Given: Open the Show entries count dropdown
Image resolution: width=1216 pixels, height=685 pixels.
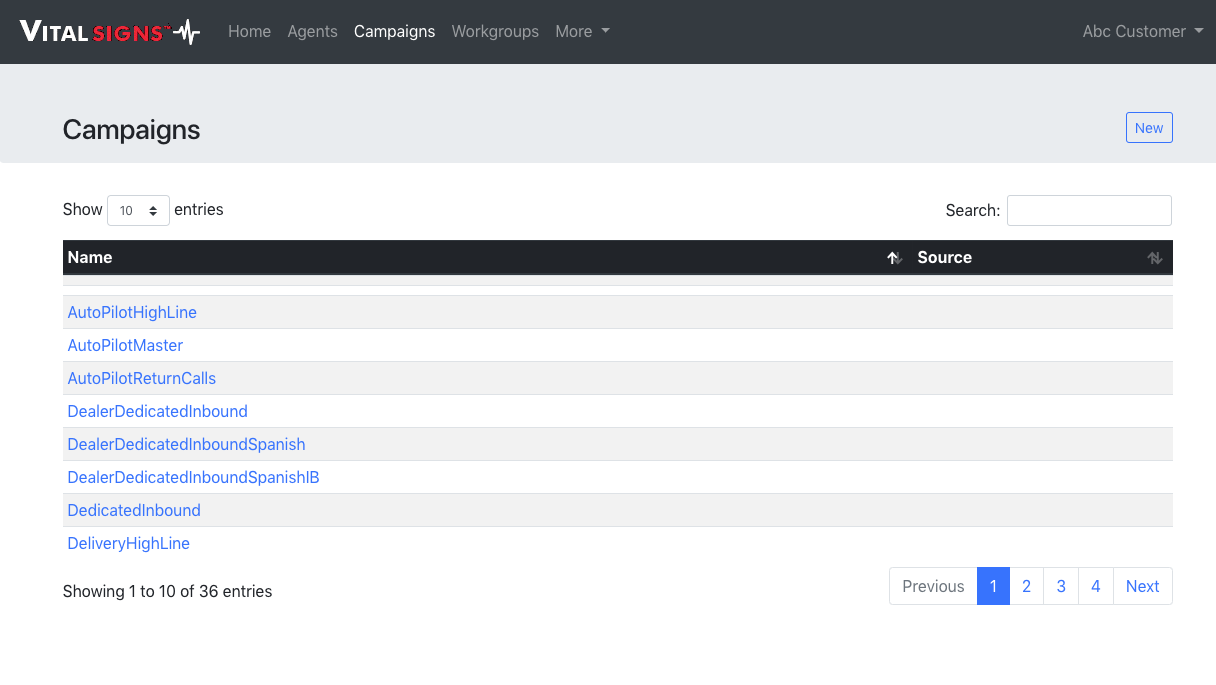Looking at the screenshot, I should pos(138,211).
